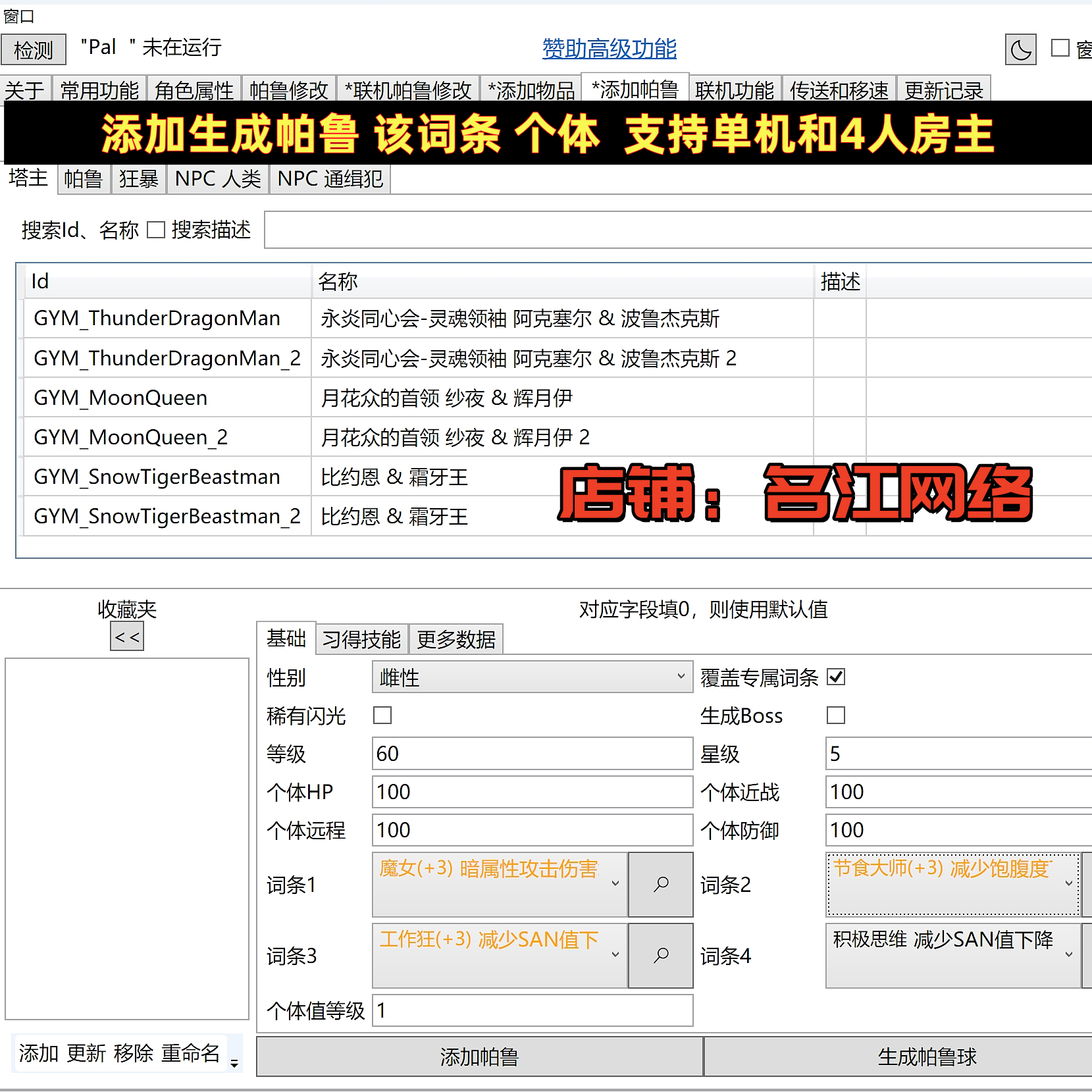Viewport: 1092px width, 1092px height.
Task: Switch to the *添加物品 tab
Action: 531,90
